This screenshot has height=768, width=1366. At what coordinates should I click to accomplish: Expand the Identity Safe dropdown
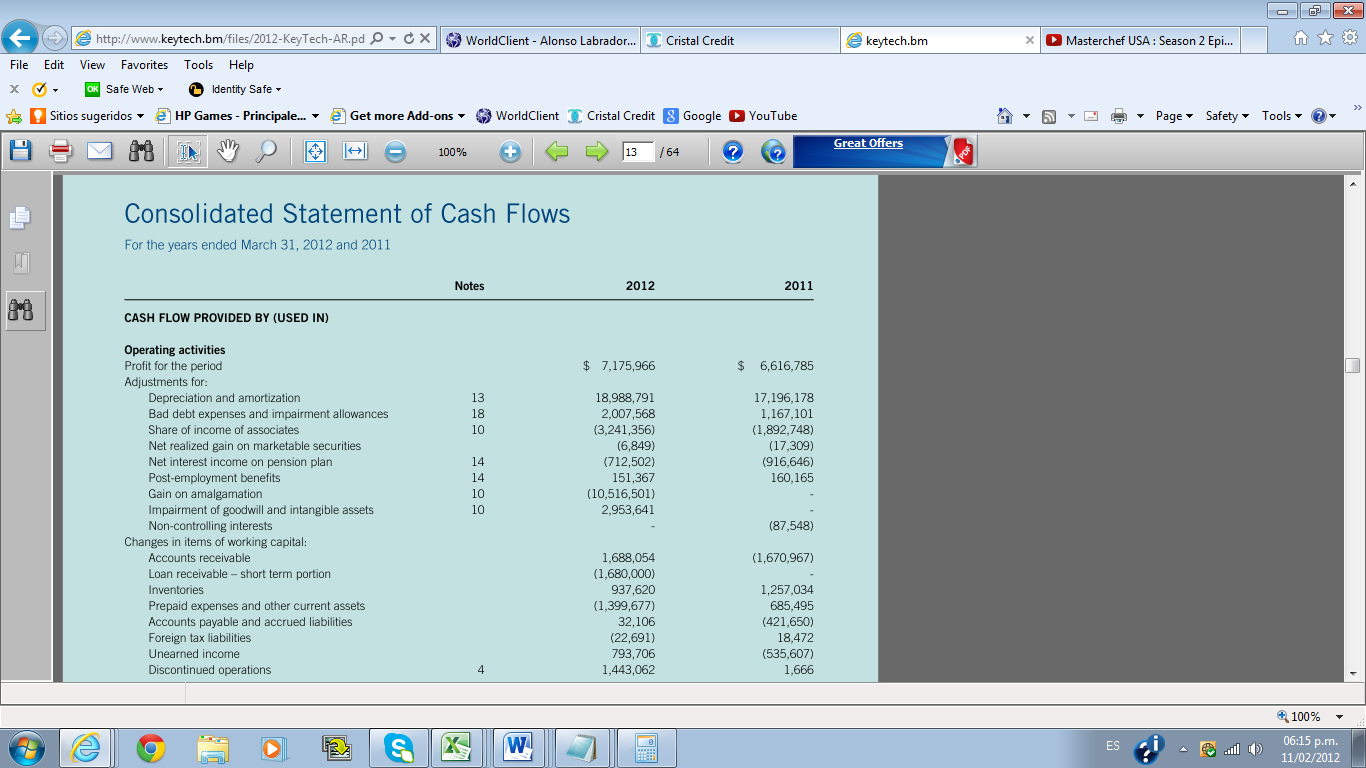[x=245, y=89]
